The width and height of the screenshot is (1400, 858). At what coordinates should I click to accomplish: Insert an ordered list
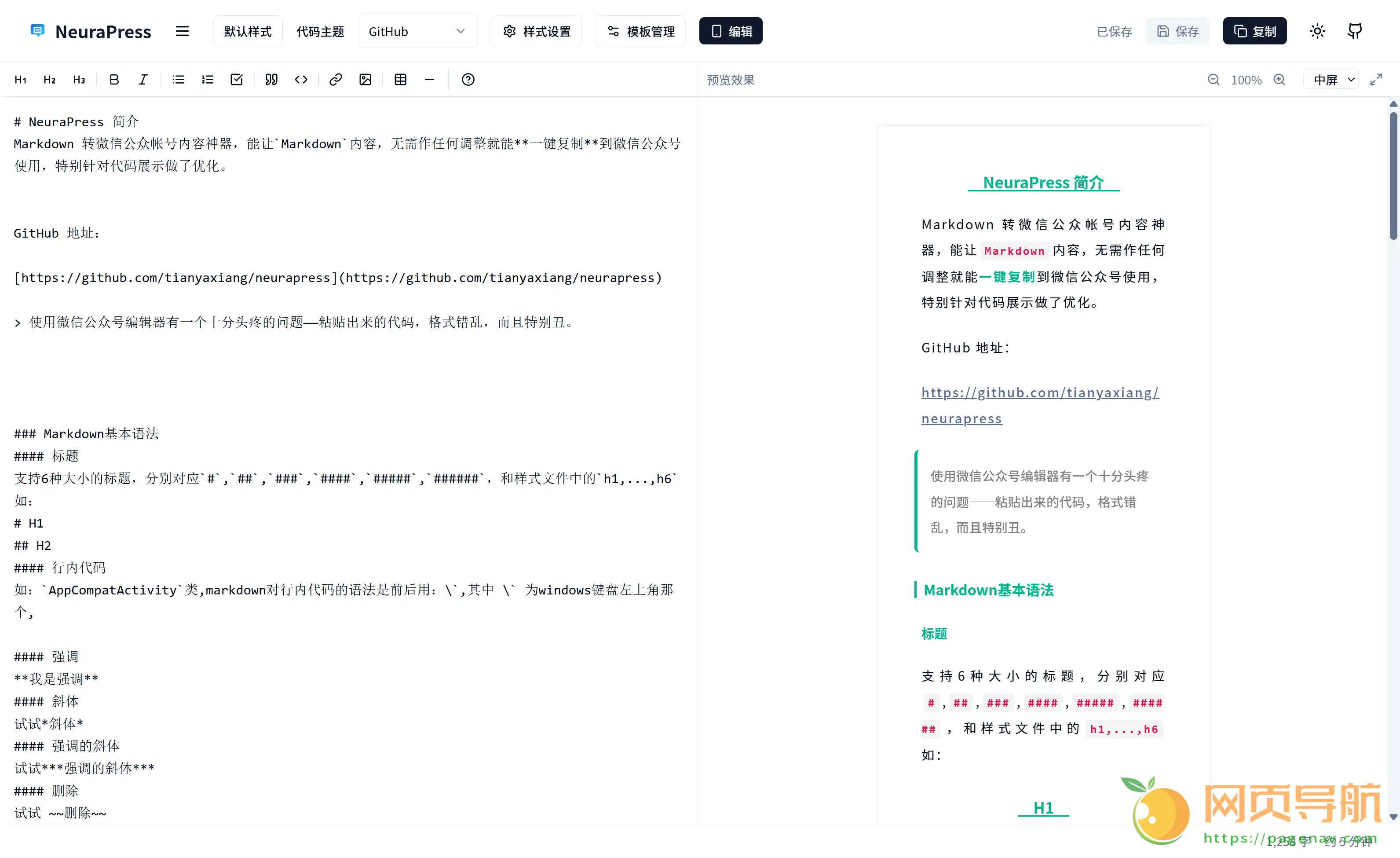[x=208, y=80]
